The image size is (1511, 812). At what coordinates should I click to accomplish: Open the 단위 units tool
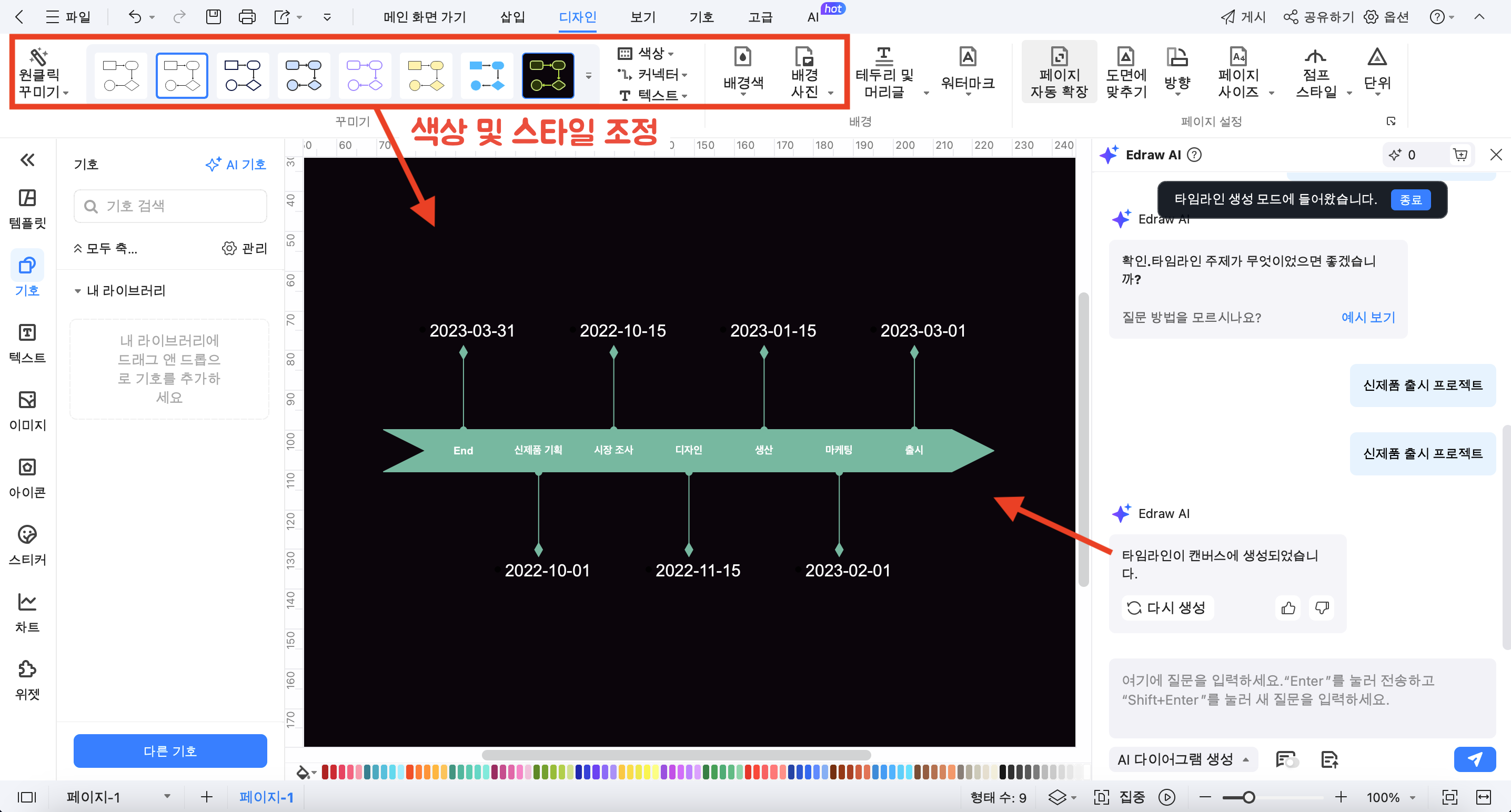(1377, 72)
